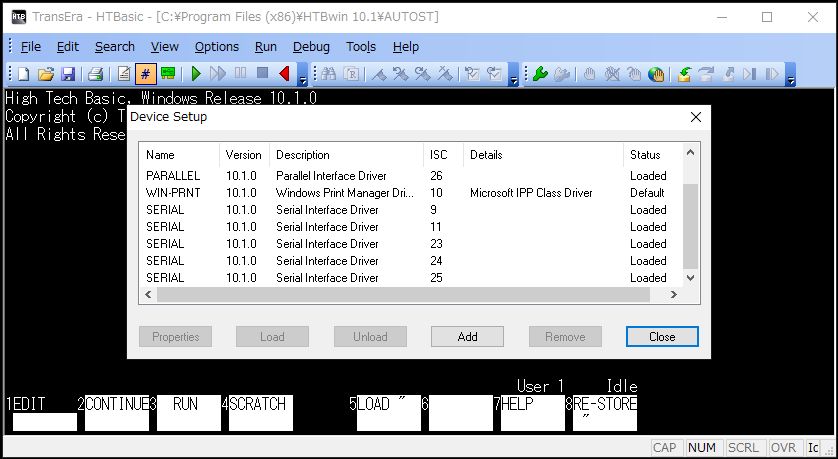Click the horizontal scroll right arrow

tap(674, 294)
